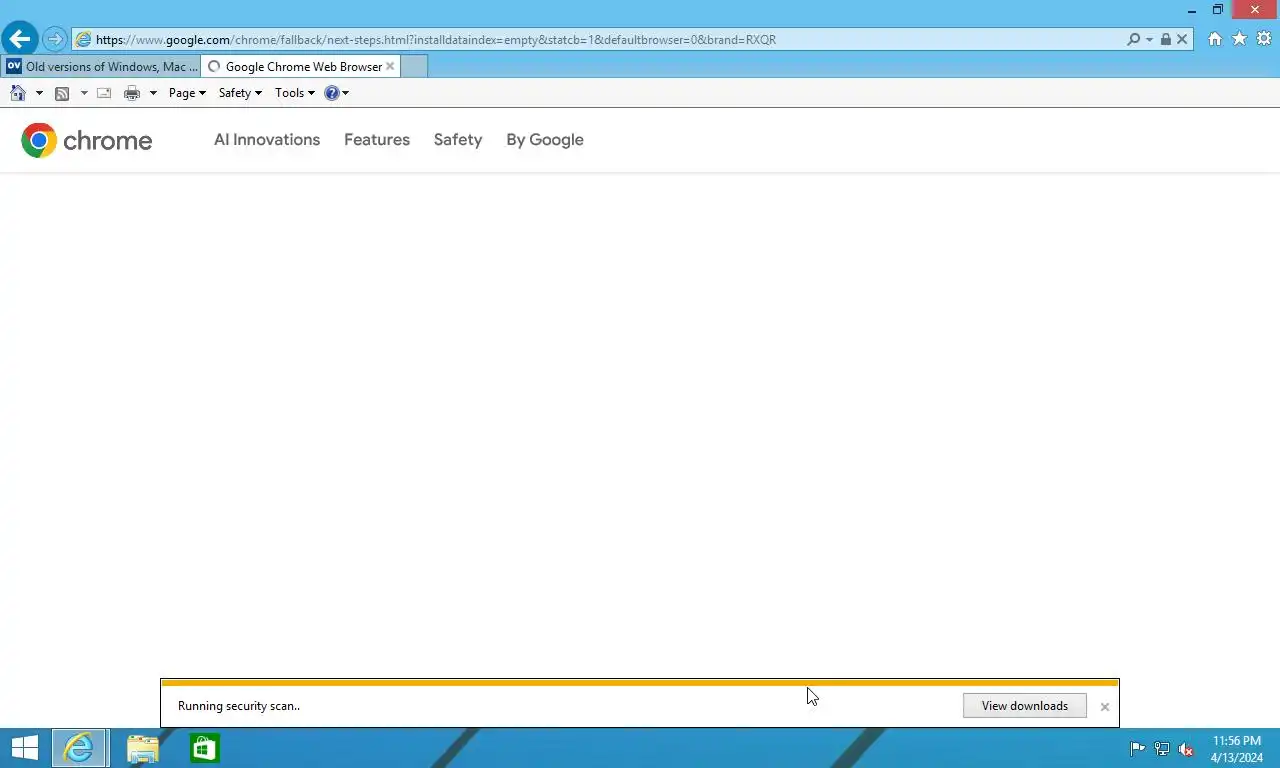Click the Print icon in command bar
The height and width of the screenshot is (768, 1280).
click(x=132, y=93)
